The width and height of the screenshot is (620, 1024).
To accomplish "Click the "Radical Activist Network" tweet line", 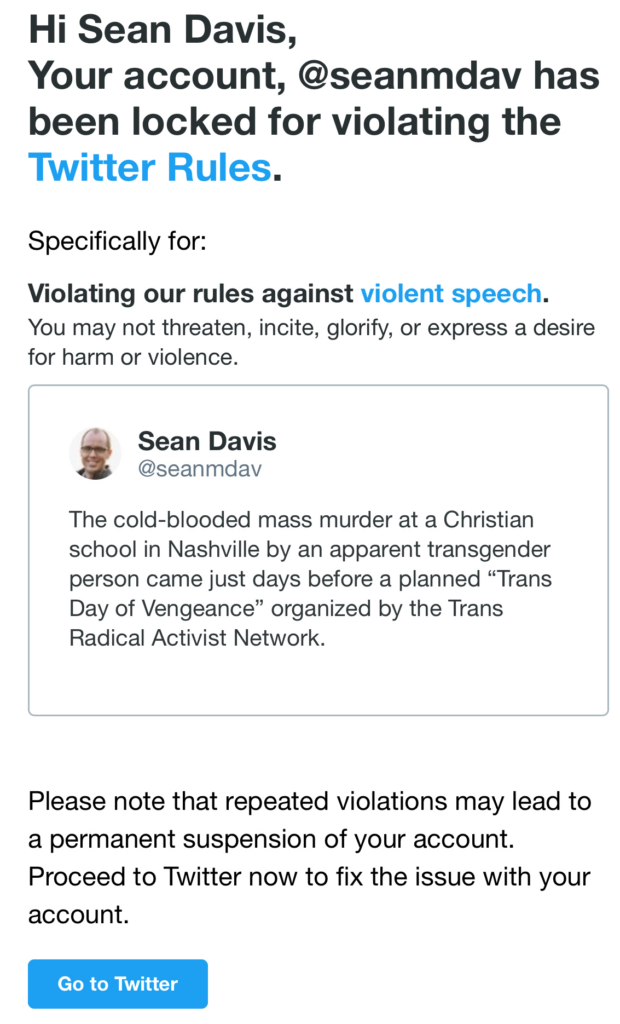I will [197, 638].
